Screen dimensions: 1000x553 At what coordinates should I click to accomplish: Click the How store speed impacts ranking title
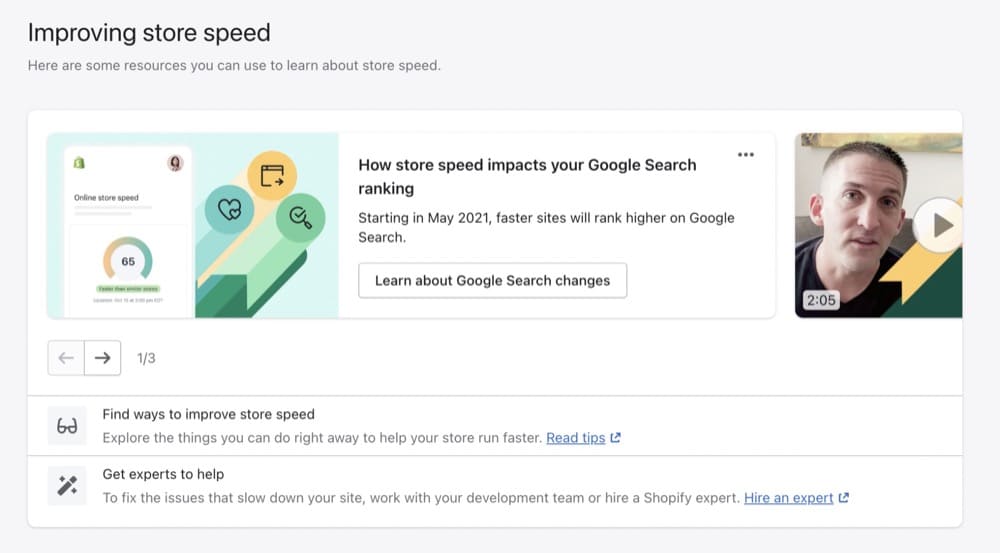click(527, 177)
